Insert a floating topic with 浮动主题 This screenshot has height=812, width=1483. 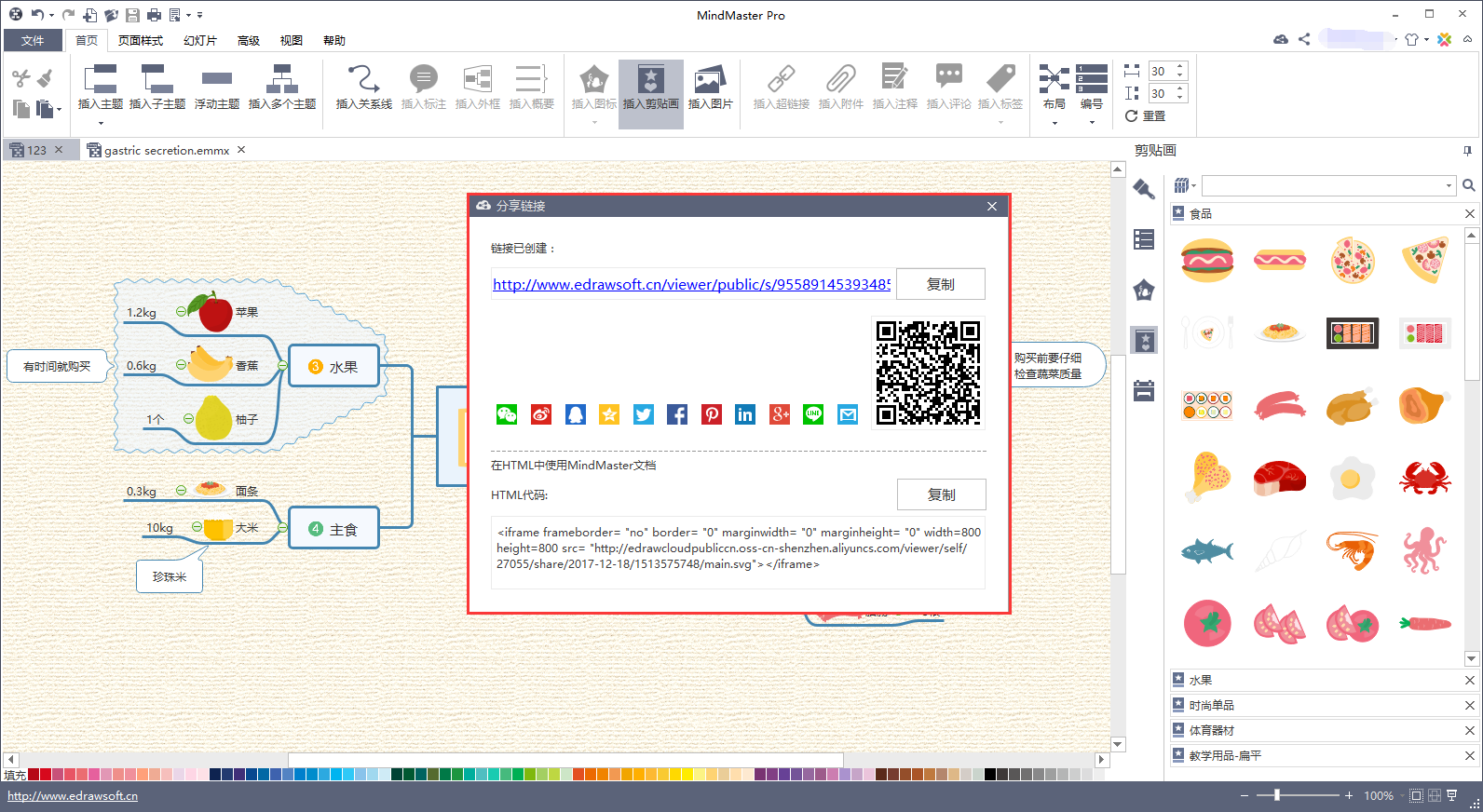click(x=217, y=88)
